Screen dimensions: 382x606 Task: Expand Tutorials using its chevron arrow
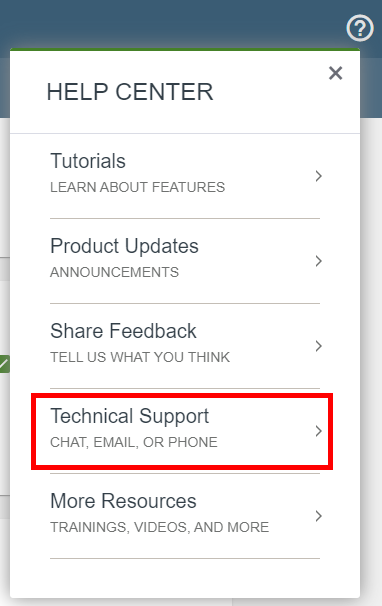318,176
